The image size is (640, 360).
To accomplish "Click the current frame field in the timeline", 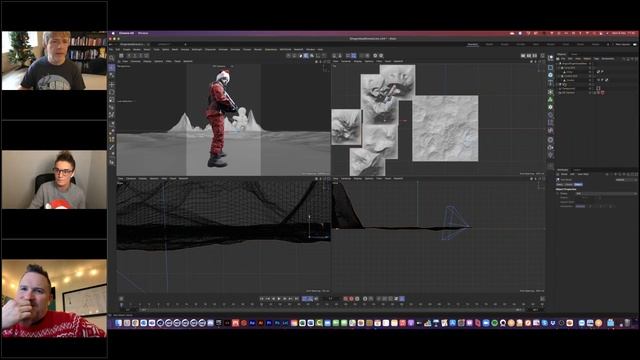I will 330,299.
